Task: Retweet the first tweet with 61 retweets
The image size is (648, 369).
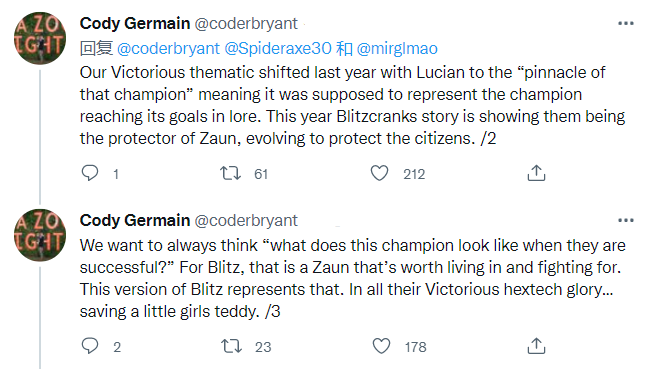Action: click(x=230, y=173)
